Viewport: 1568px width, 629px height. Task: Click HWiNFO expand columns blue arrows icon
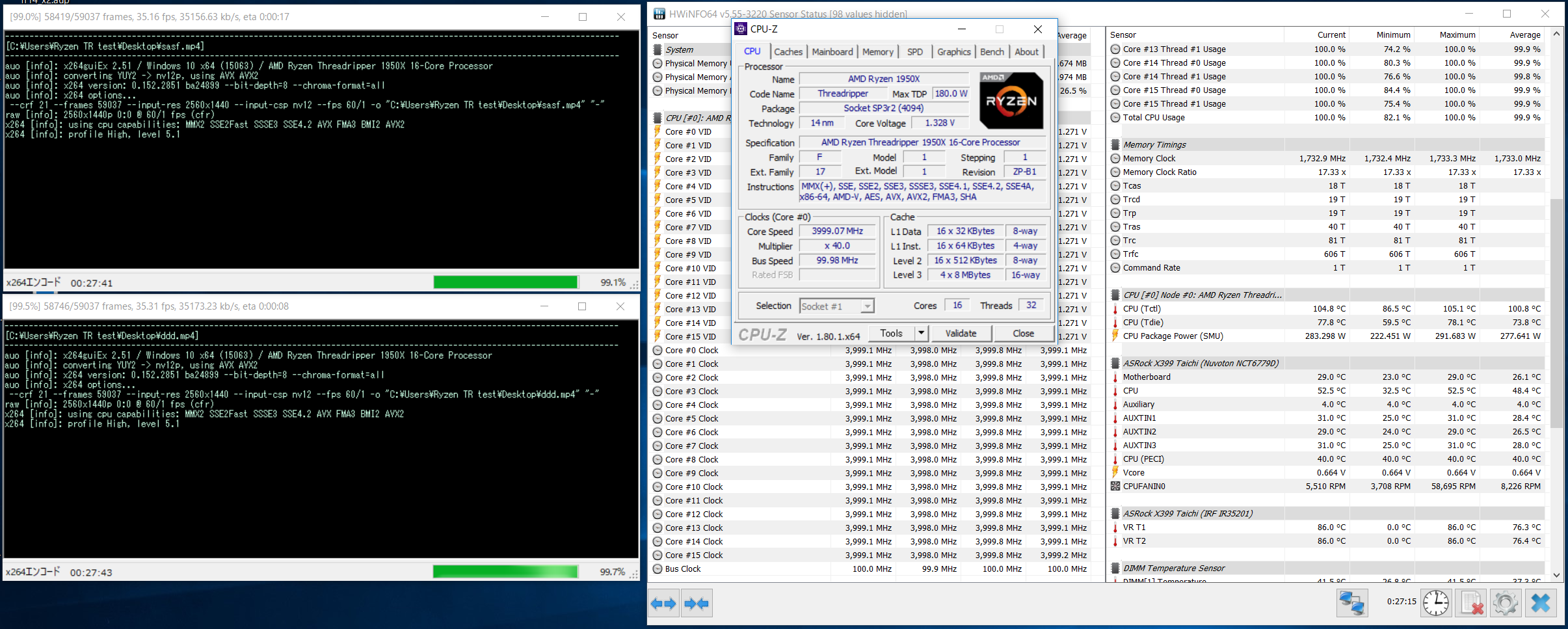point(663,603)
